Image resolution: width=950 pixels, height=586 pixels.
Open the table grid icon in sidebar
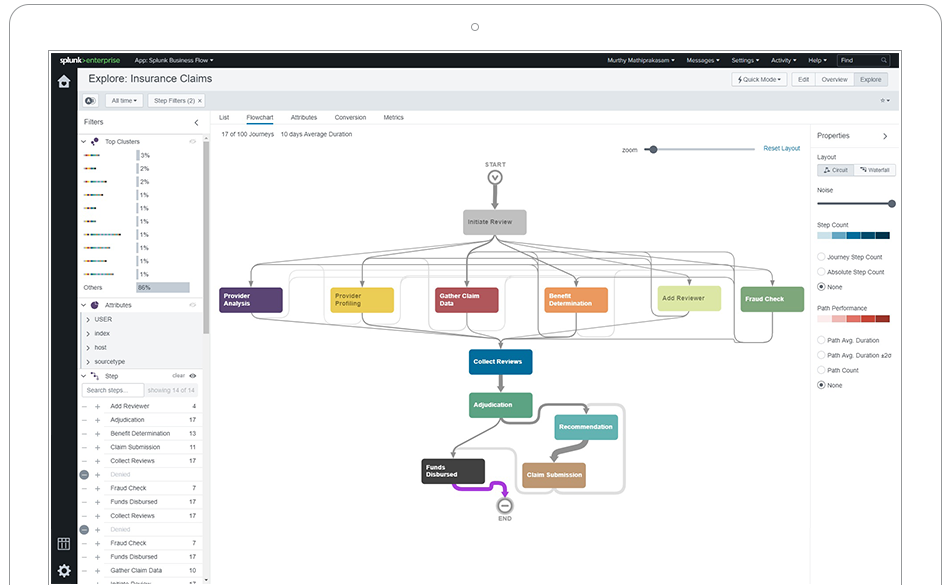pyautogui.click(x=64, y=544)
